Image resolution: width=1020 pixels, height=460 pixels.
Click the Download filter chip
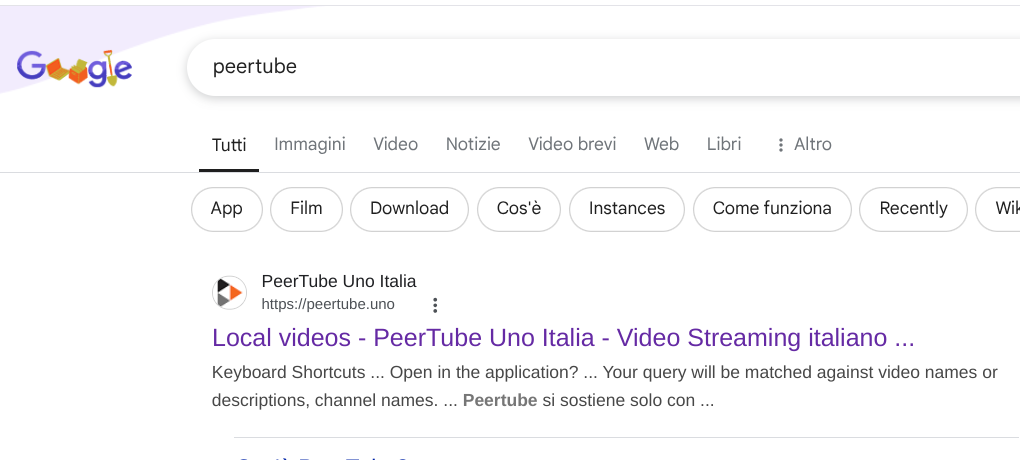tap(409, 209)
